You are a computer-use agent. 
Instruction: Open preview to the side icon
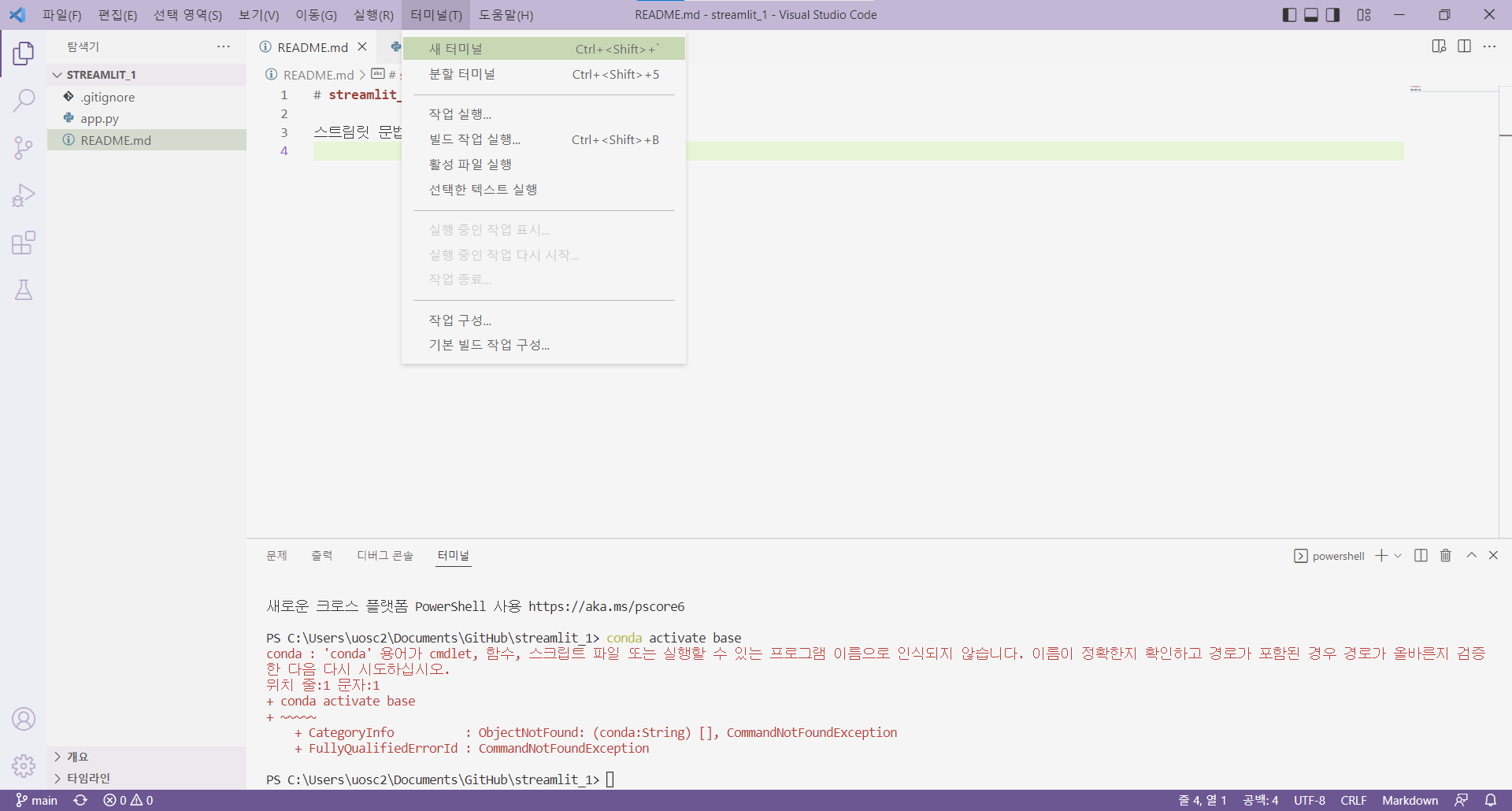coord(1439,46)
